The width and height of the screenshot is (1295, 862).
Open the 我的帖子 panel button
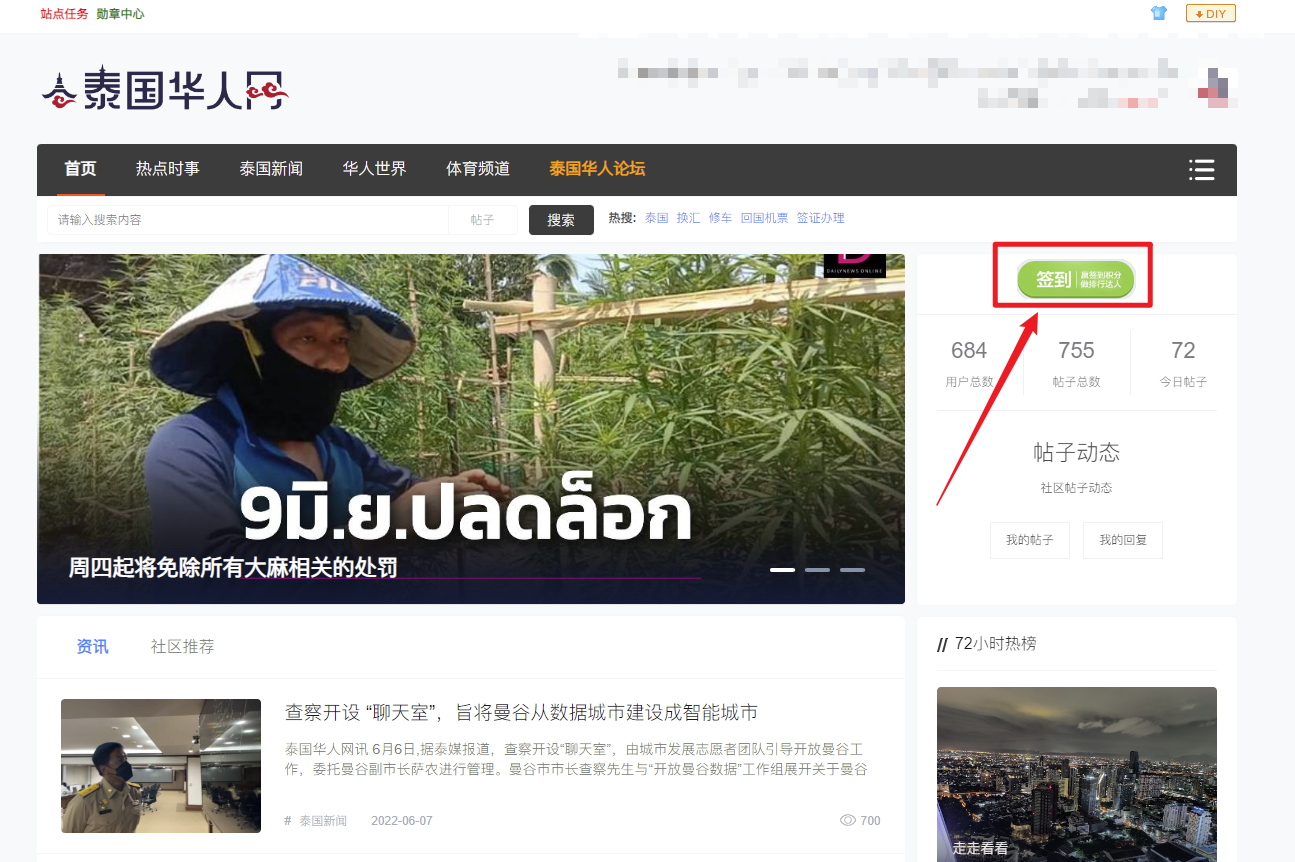(x=1029, y=539)
